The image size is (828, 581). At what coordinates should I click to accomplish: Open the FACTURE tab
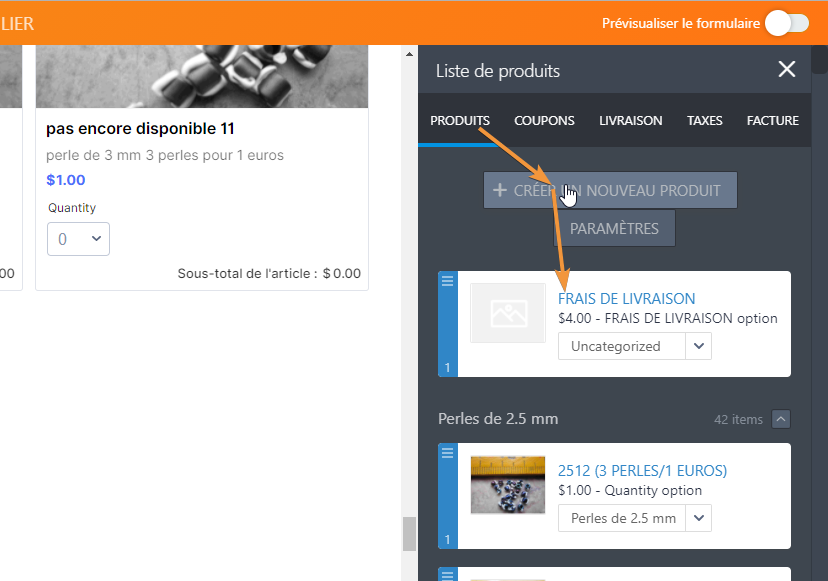pyautogui.click(x=772, y=120)
